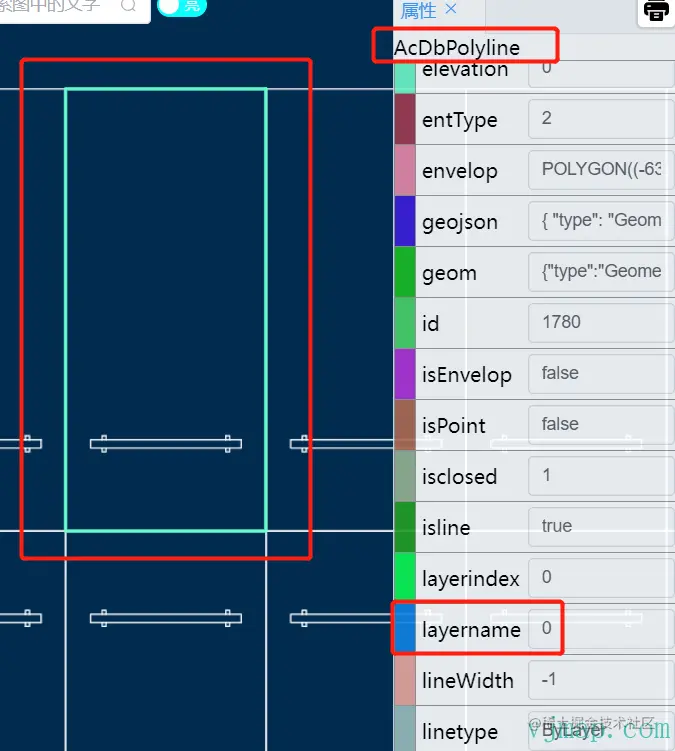Screen dimensions: 675x751
Task: Click the isline true field
Action: (x=601, y=526)
